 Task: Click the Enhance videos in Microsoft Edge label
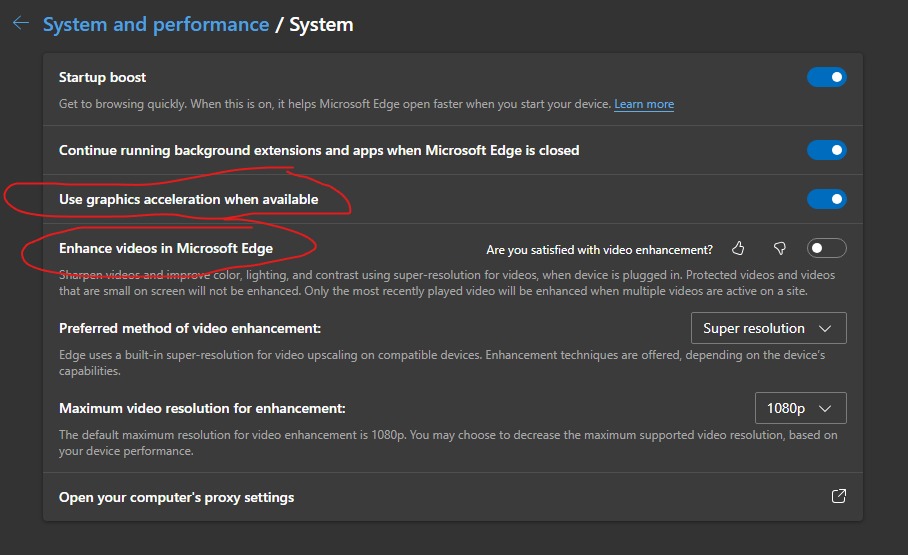click(x=166, y=248)
